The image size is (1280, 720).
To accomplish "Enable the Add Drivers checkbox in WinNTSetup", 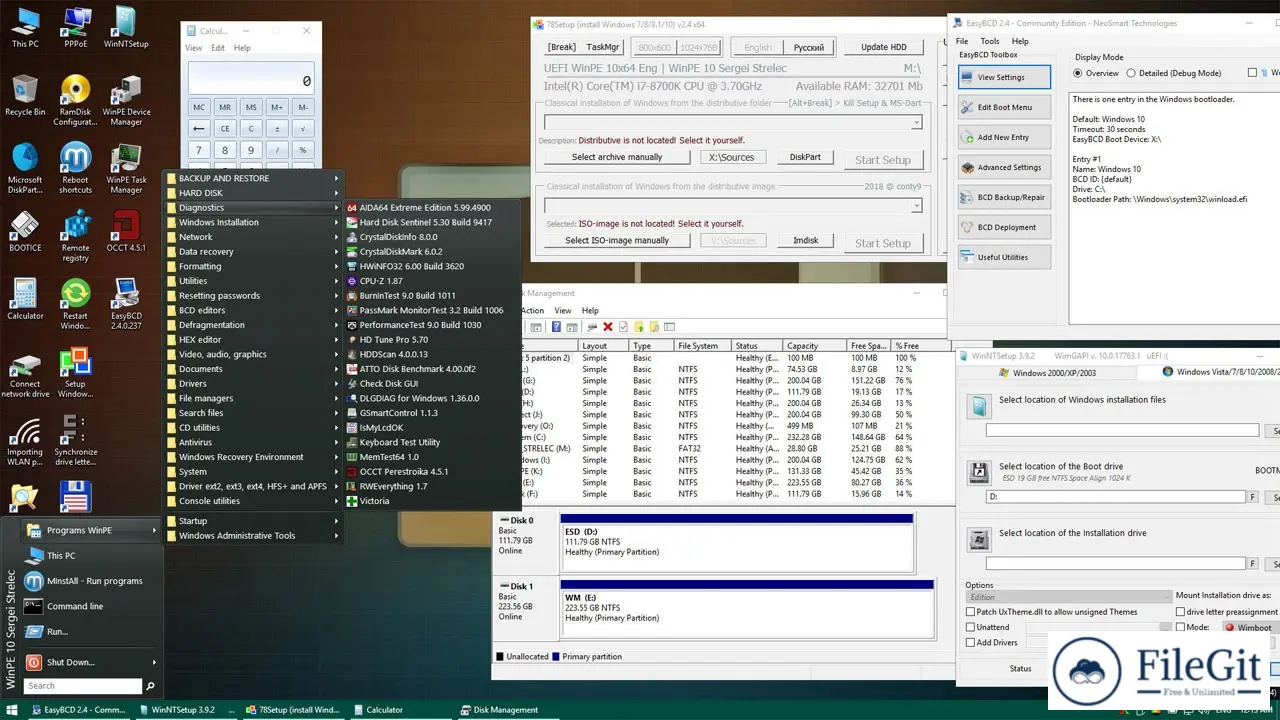I will [x=971, y=642].
